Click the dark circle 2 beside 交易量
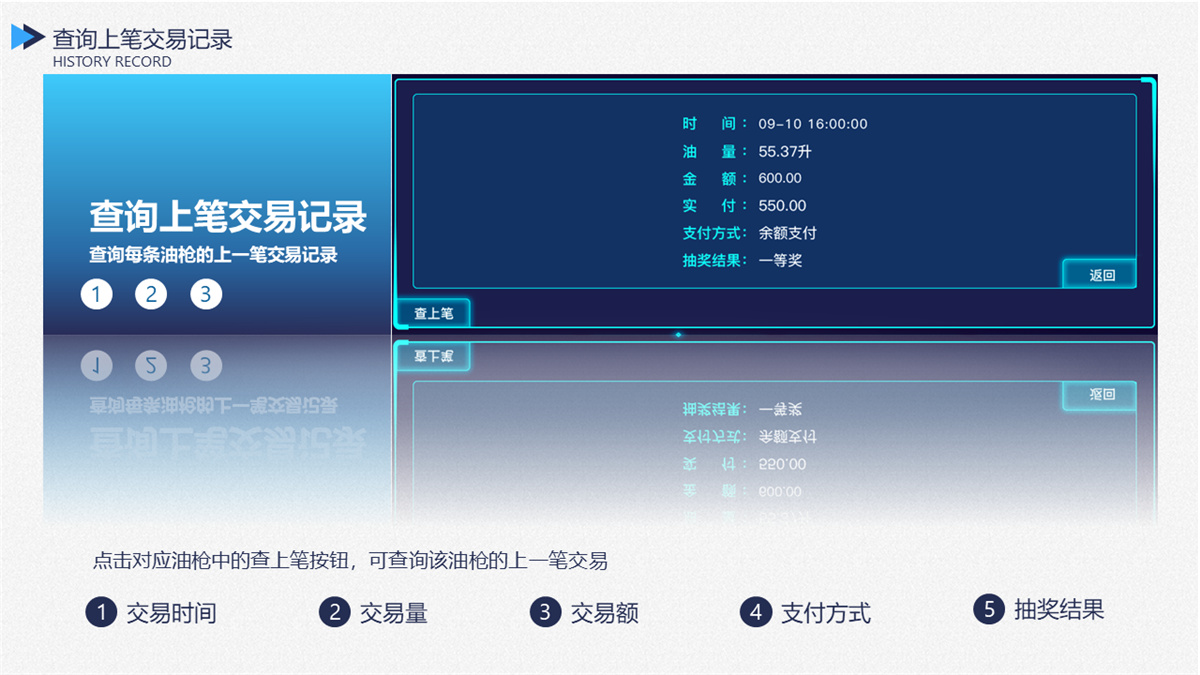Screen dimensions: 1200x675 [335, 612]
